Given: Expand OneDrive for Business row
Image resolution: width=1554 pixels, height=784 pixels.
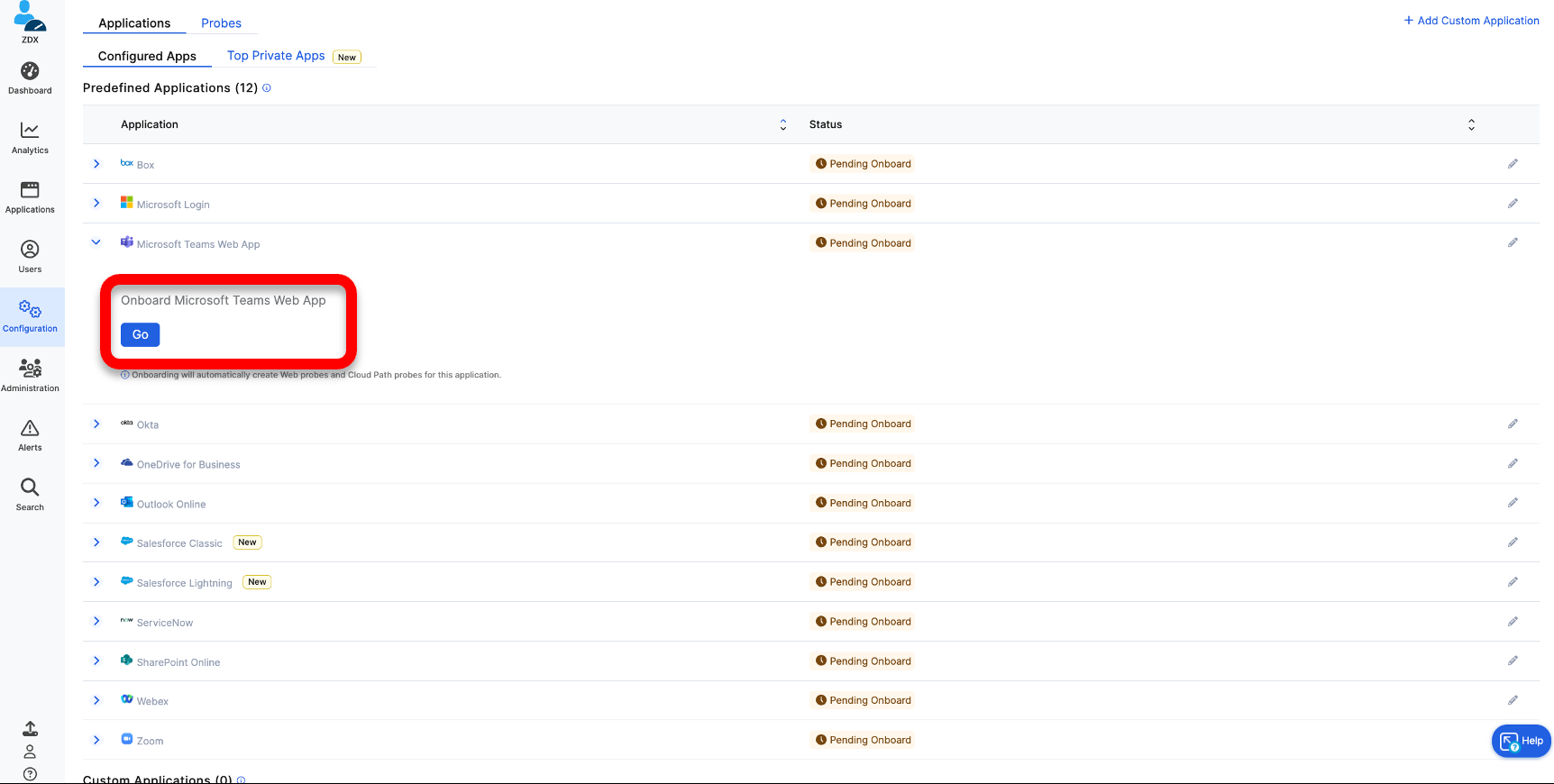Looking at the screenshot, I should 96,463.
